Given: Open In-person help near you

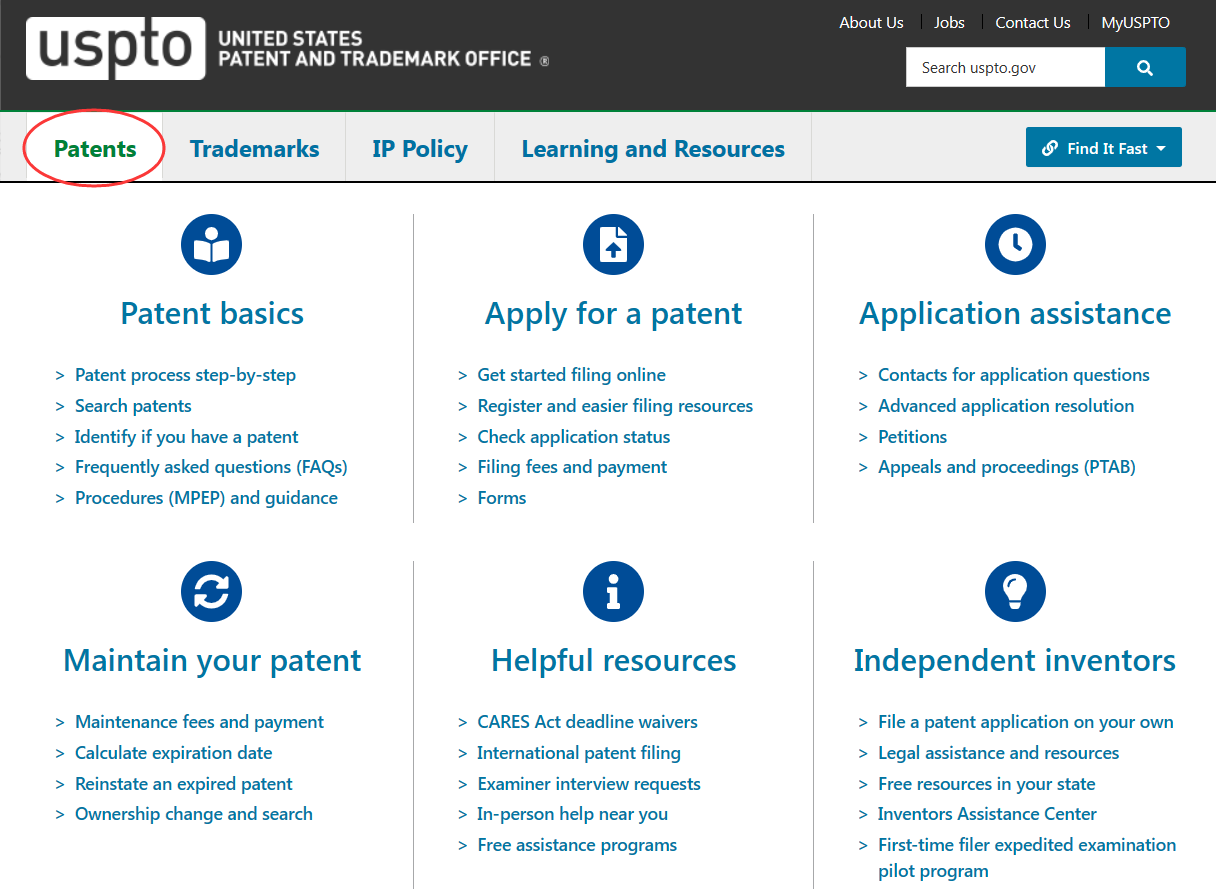Looking at the screenshot, I should 572,814.
